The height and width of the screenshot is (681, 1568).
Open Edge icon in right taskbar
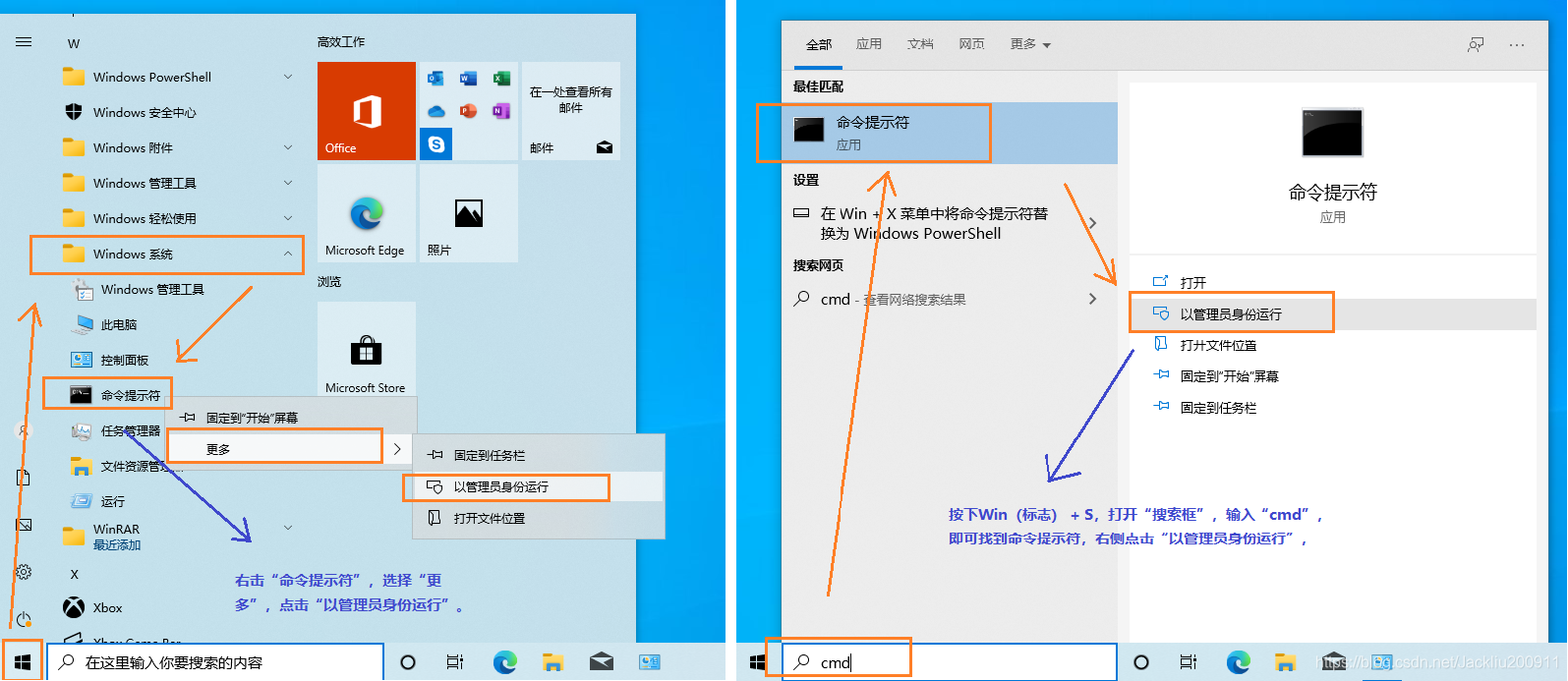1238,662
